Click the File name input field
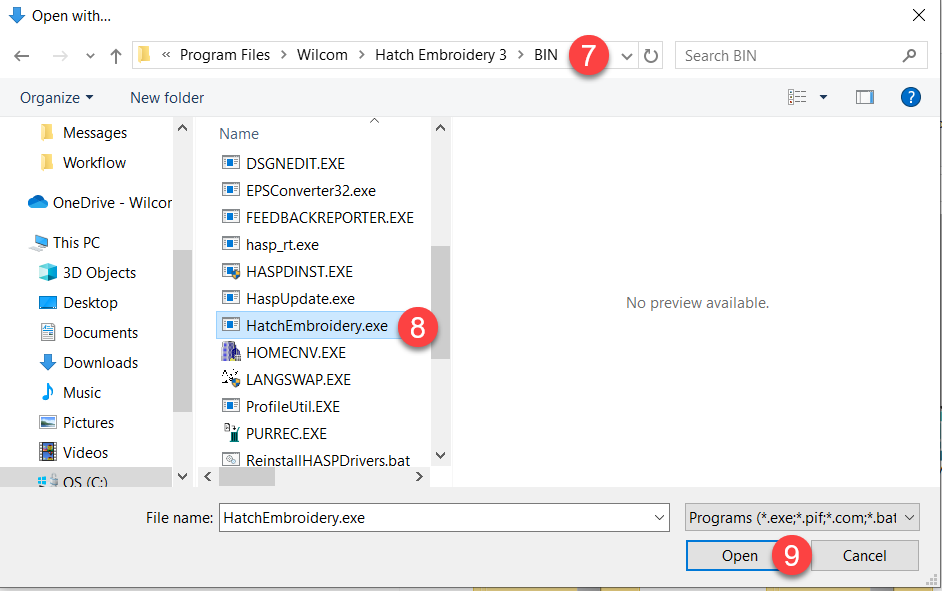The height and width of the screenshot is (591, 942). [444, 518]
